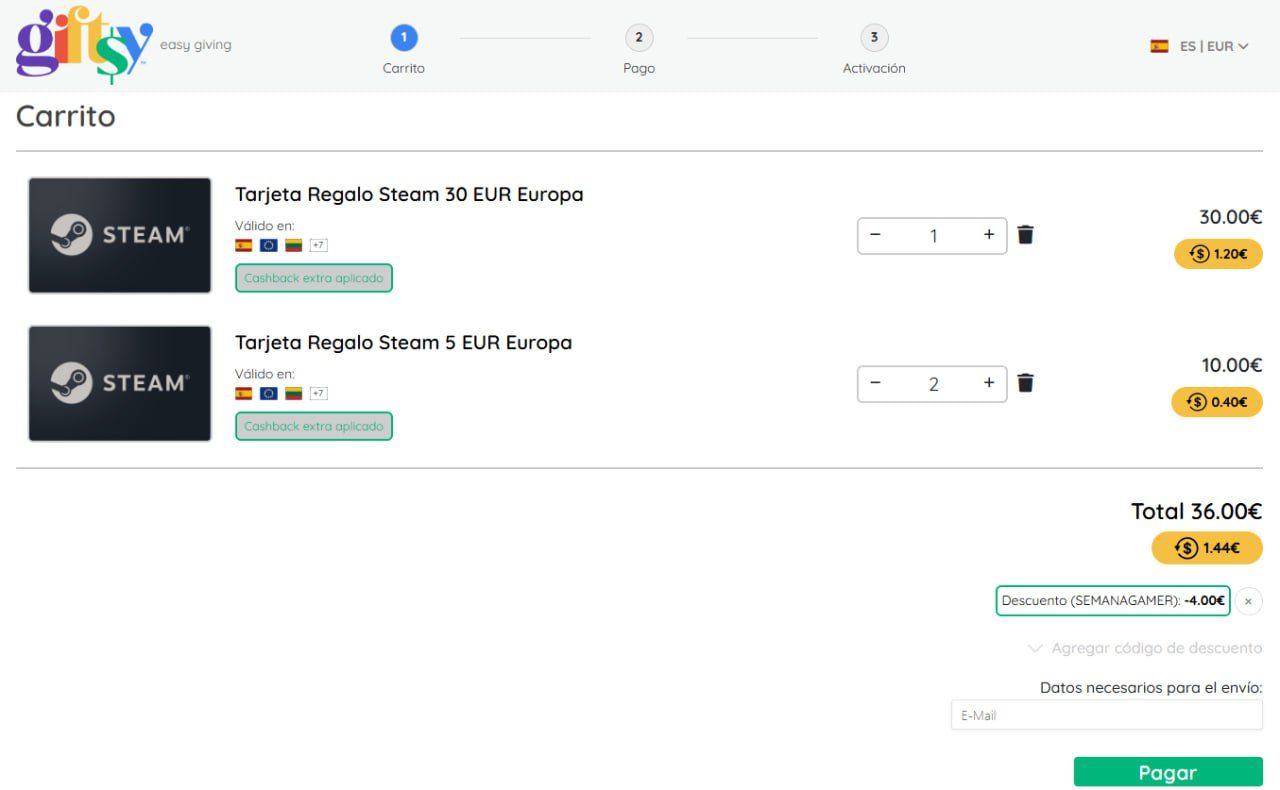Click the 30.00€ price
Viewport: 1280px width, 790px height.
click(x=1231, y=217)
